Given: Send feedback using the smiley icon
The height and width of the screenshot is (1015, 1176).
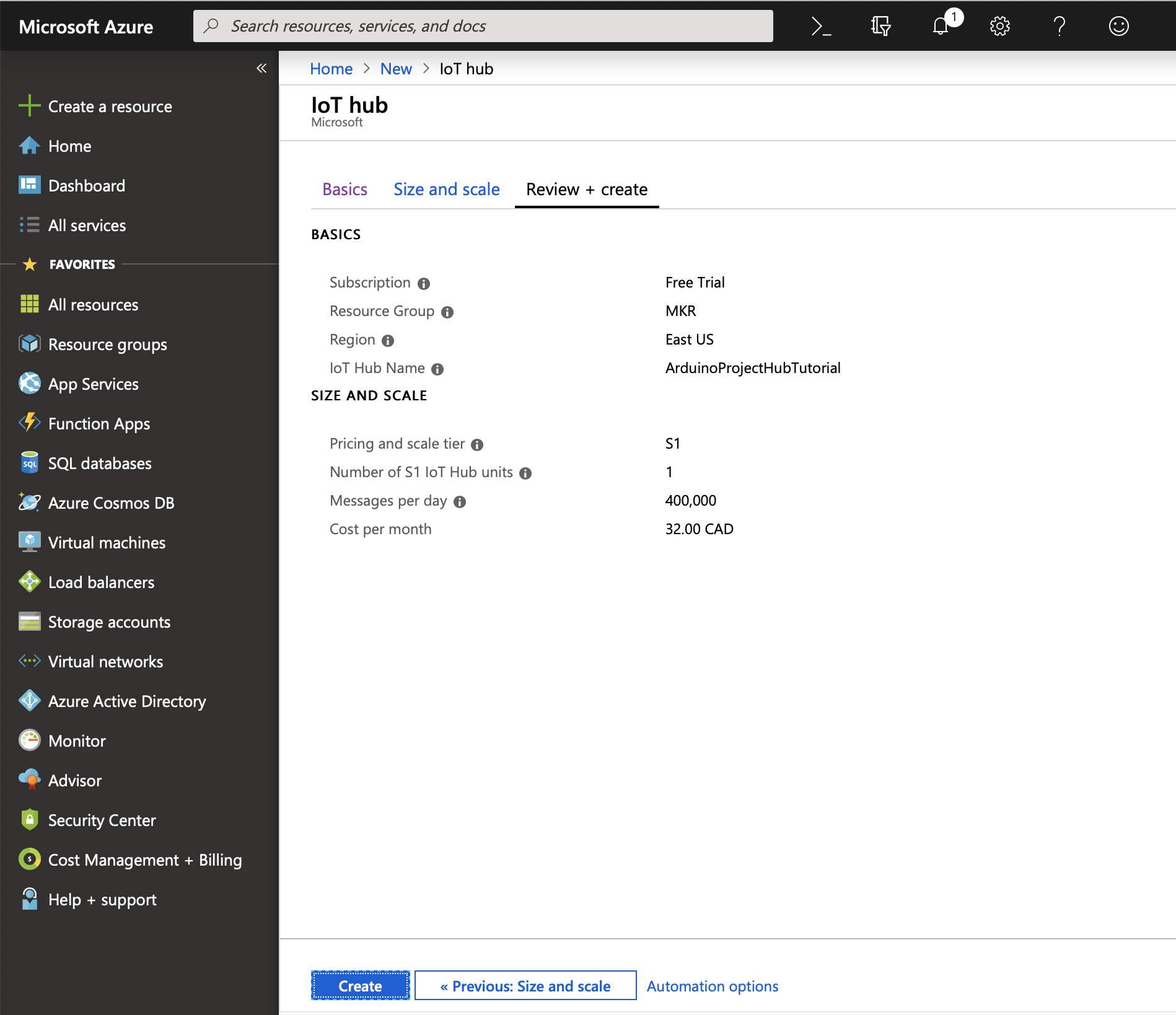Looking at the screenshot, I should (1118, 26).
